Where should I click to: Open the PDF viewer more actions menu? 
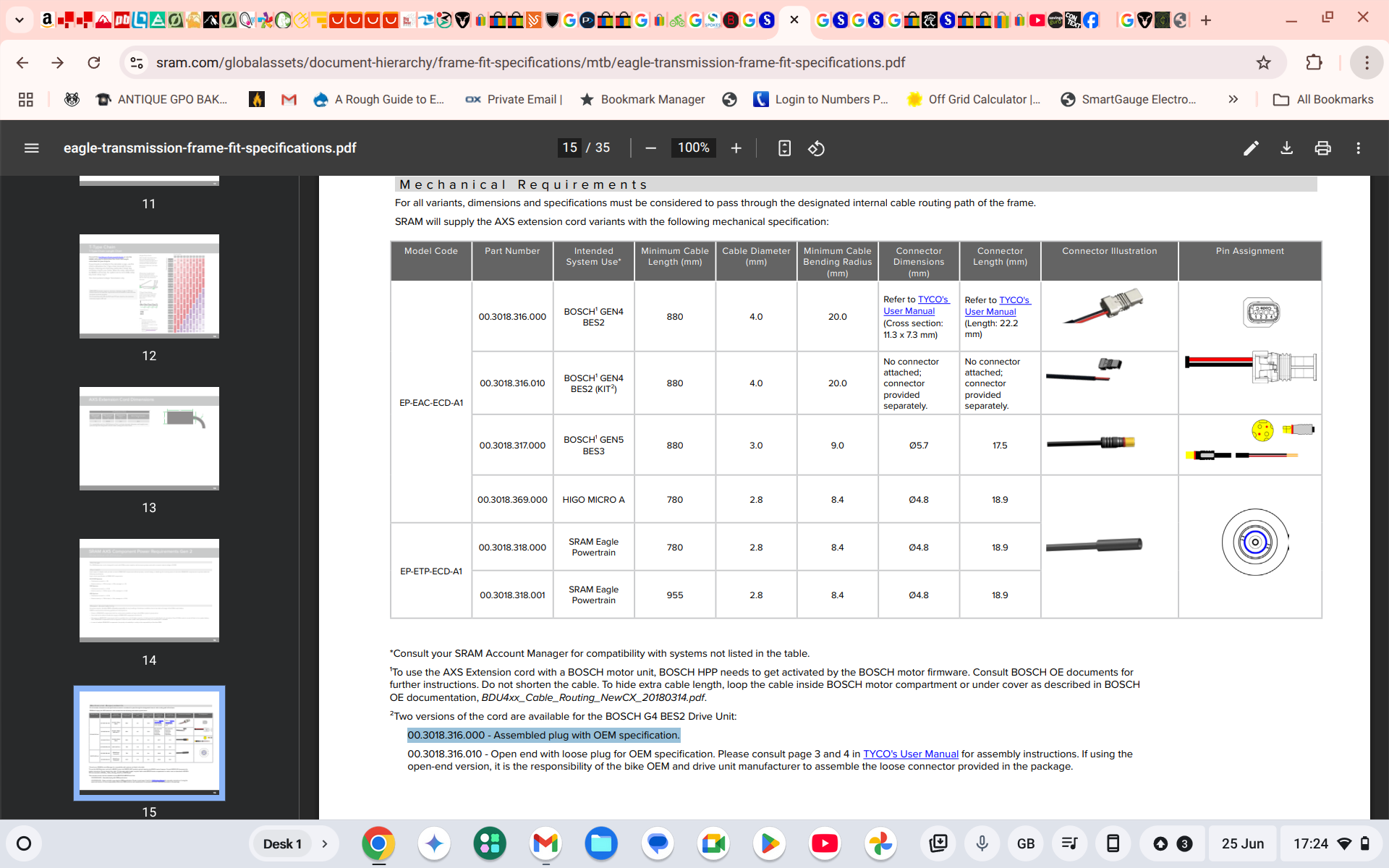[x=1358, y=148]
